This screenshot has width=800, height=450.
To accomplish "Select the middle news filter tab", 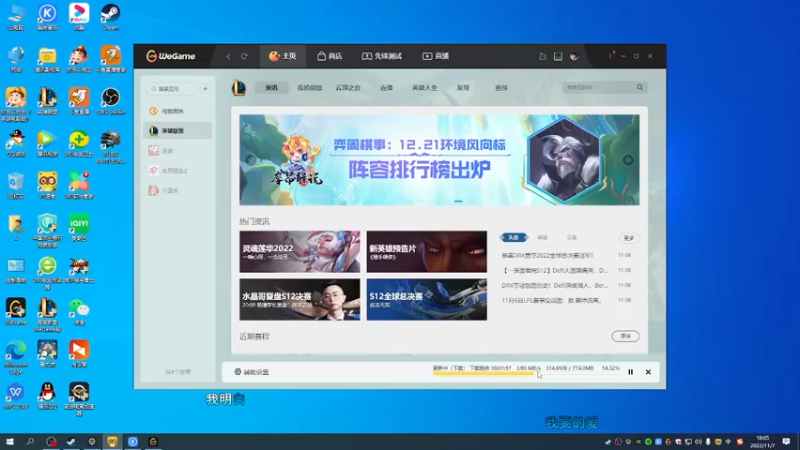I will (x=542, y=237).
